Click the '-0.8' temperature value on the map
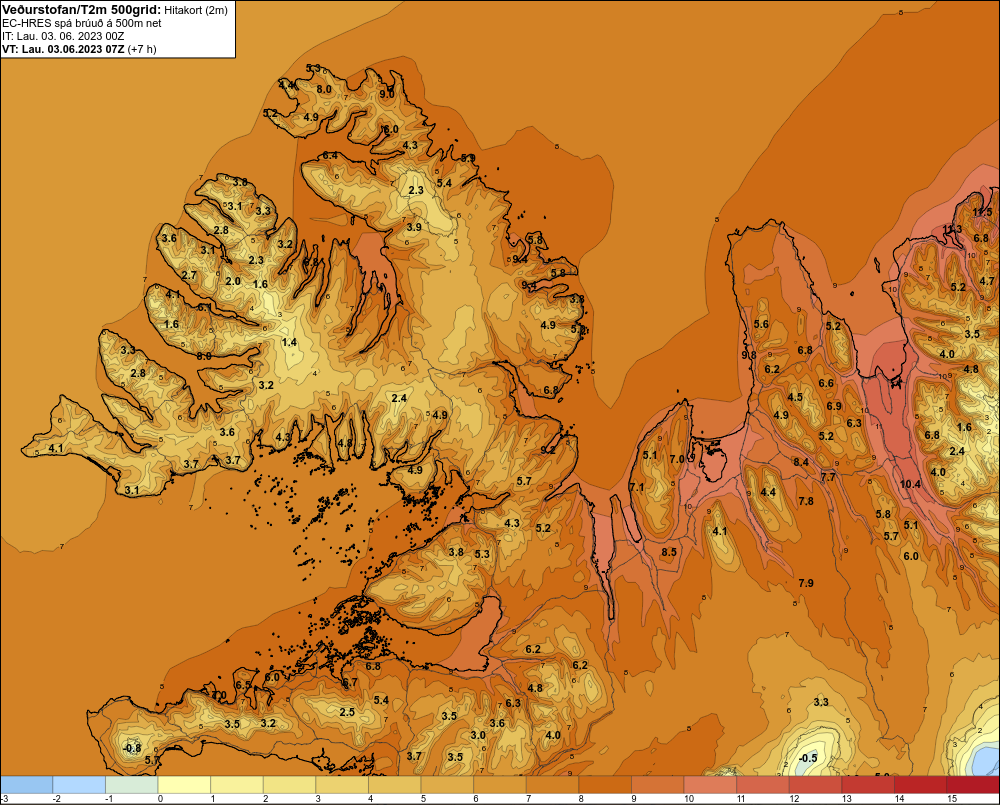Image resolution: width=1000 pixels, height=805 pixels. coord(131,748)
